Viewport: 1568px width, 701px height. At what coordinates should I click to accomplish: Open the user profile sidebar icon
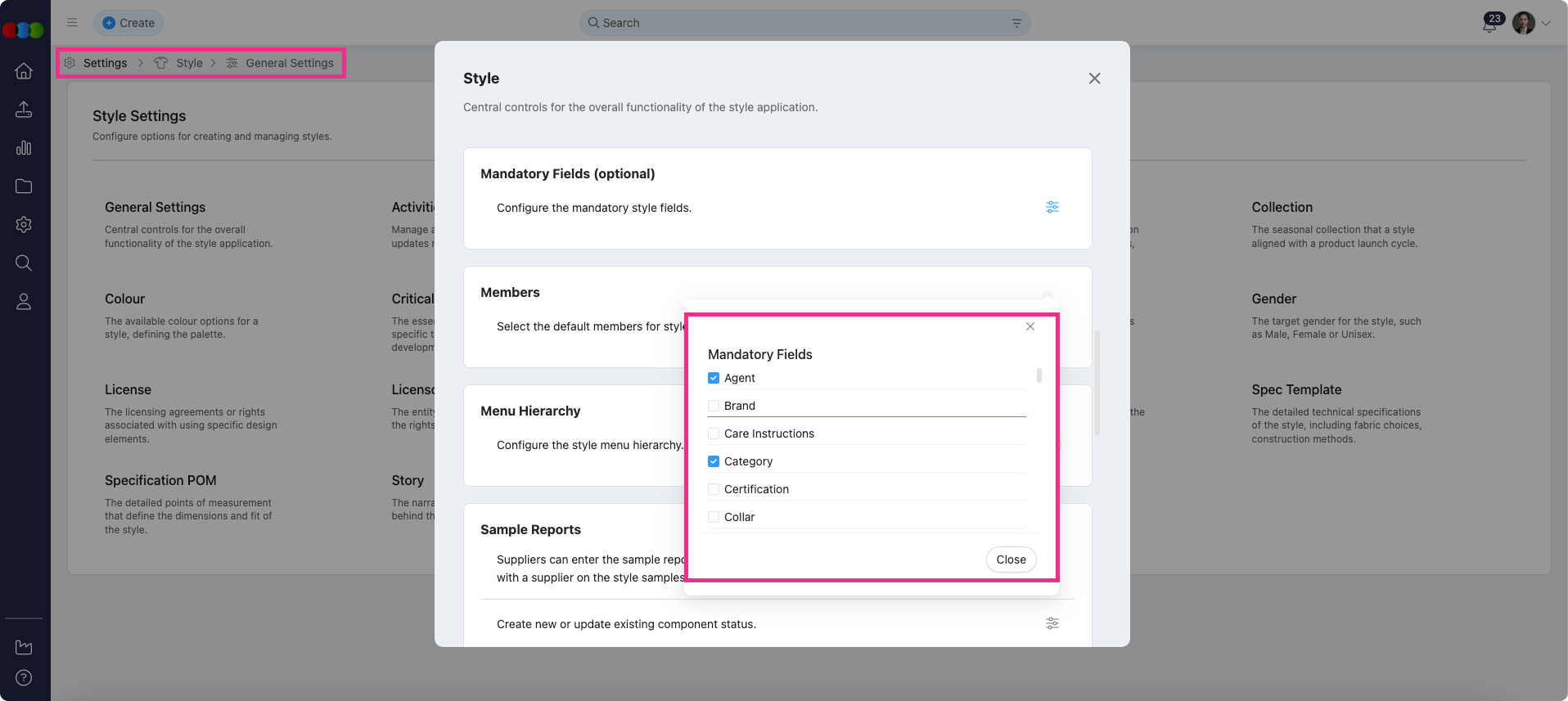pyautogui.click(x=24, y=302)
